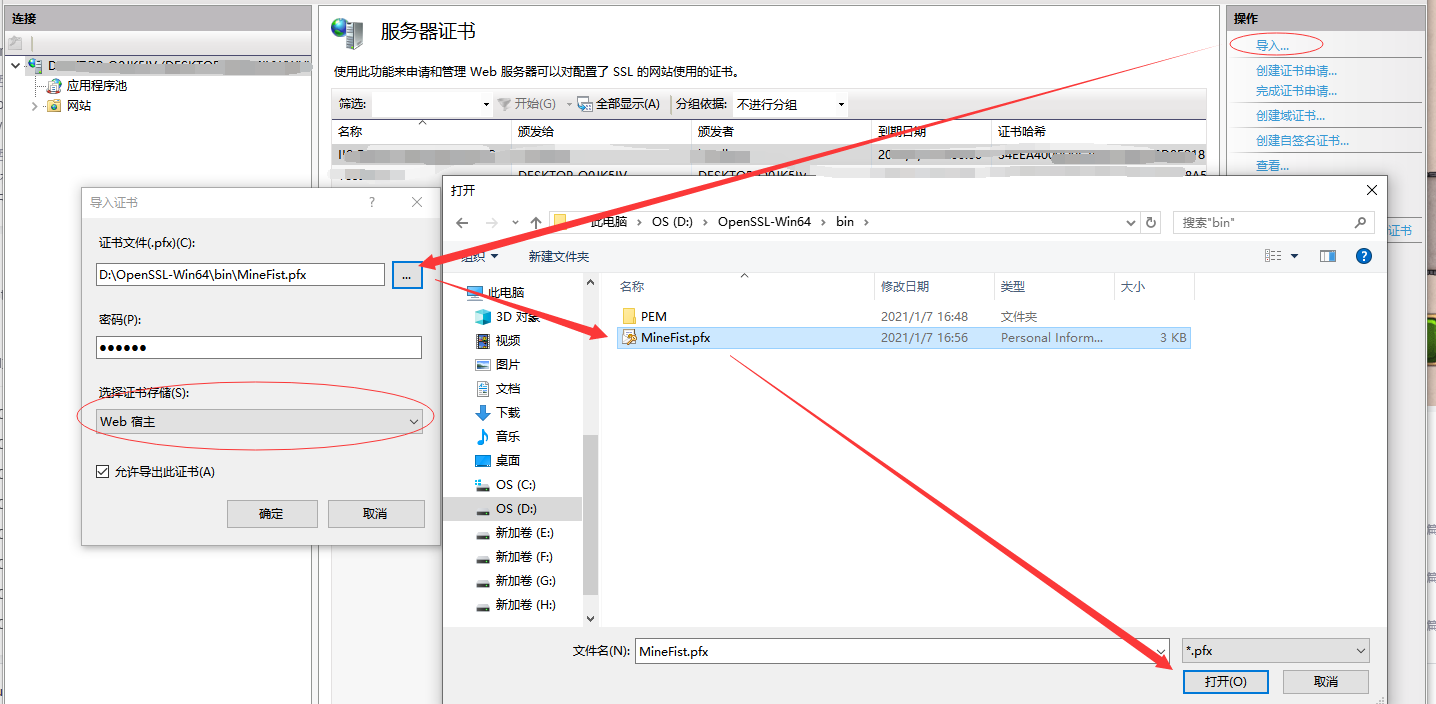The image size is (1436, 704).
Task: Toggle the preview pane in the Open dialog
Action: (x=1327, y=255)
